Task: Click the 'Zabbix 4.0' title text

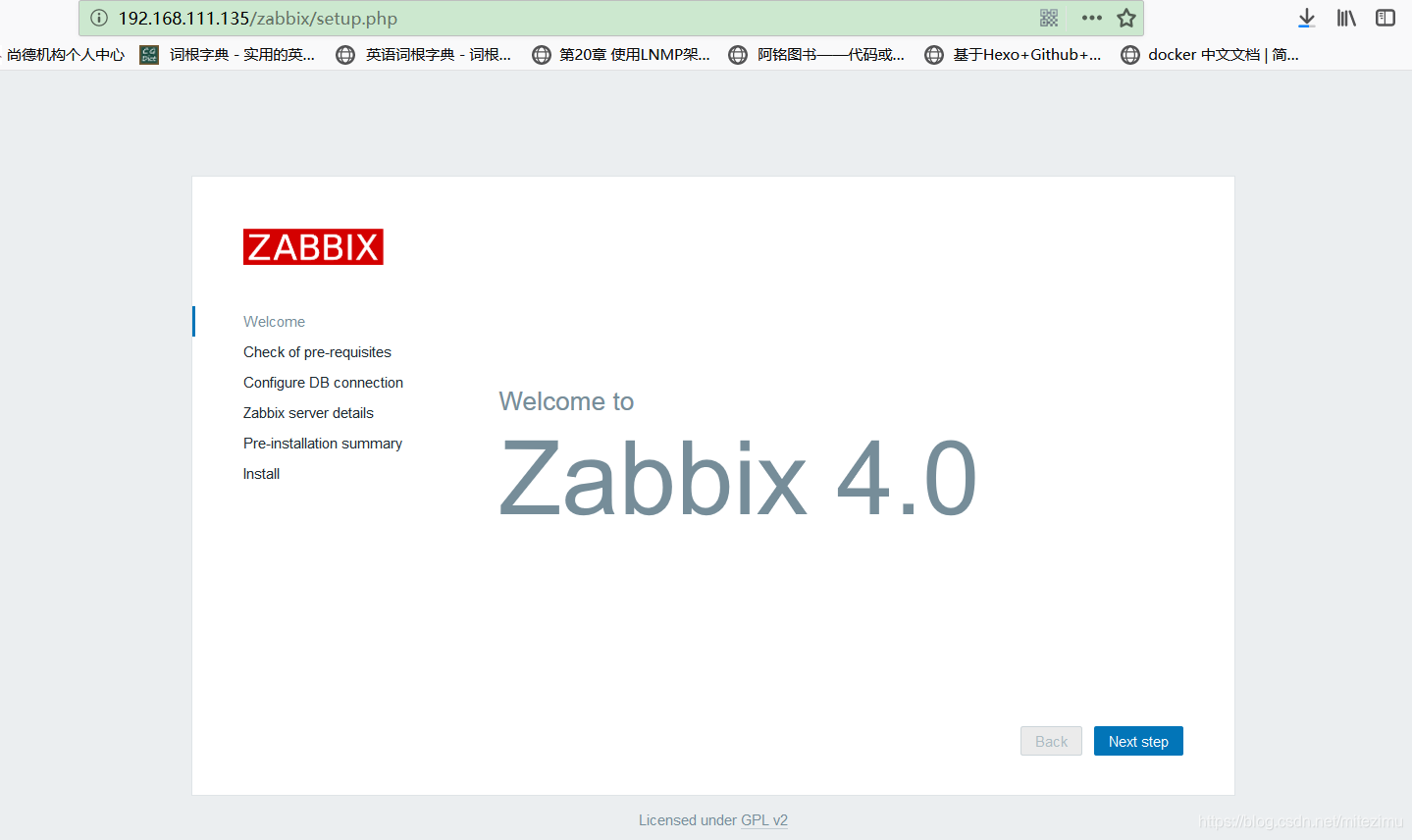Action: pyautogui.click(x=738, y=479)
